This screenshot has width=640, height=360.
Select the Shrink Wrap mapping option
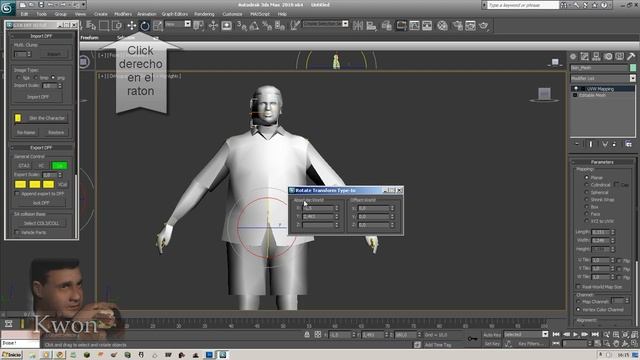(587, 200)
